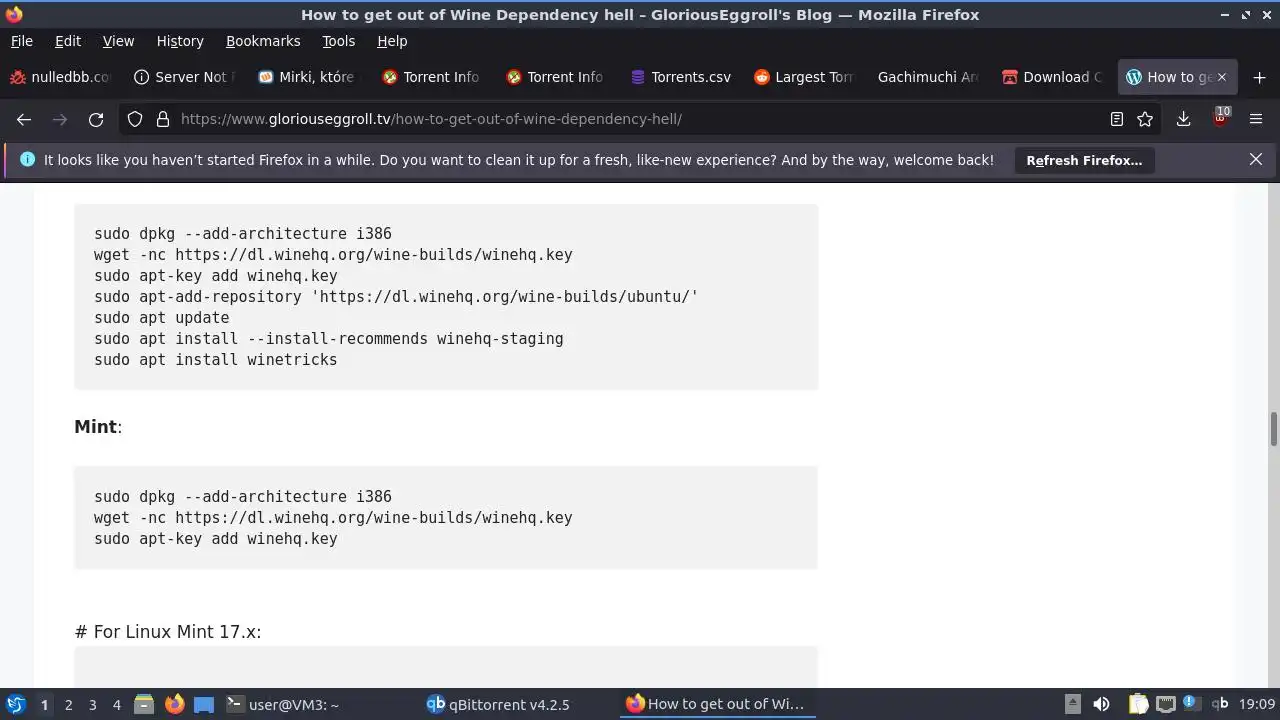This screenshot has width=1280, height=720.
Task: Open the qBittorrent tray icon
Action: (x=1220, y=704)
